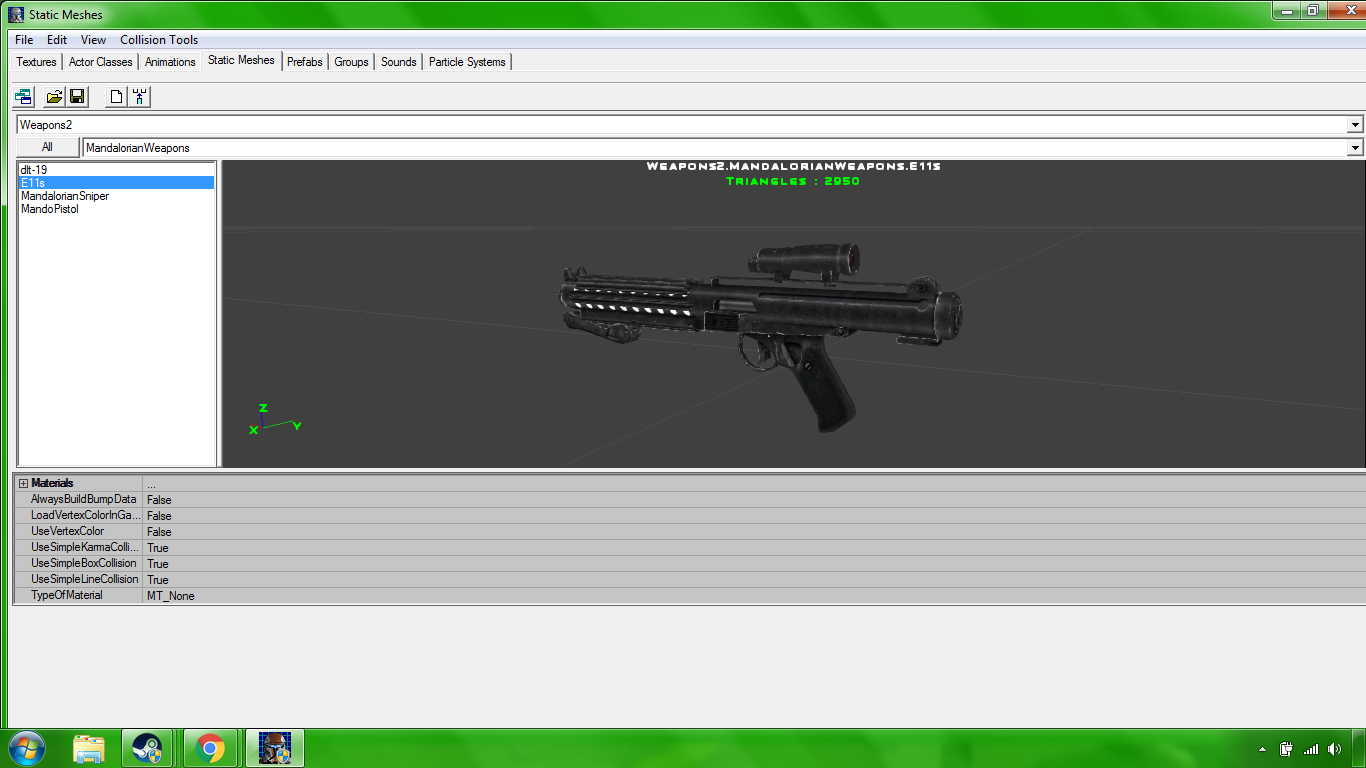Click the Static Meshes window title icon
The image size is (1366, 768).
16,15
